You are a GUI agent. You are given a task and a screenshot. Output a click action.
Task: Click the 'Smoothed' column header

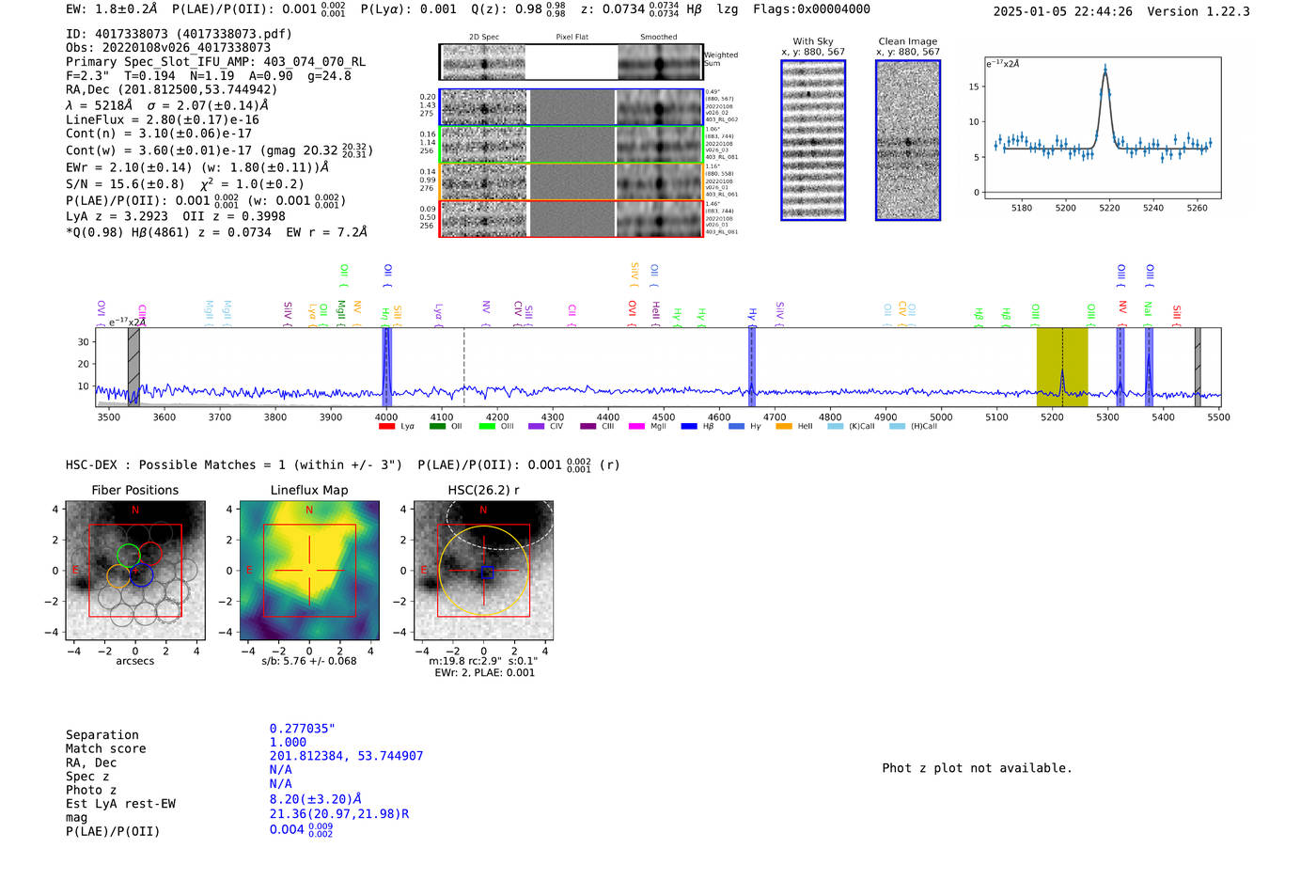click(658, 38)
